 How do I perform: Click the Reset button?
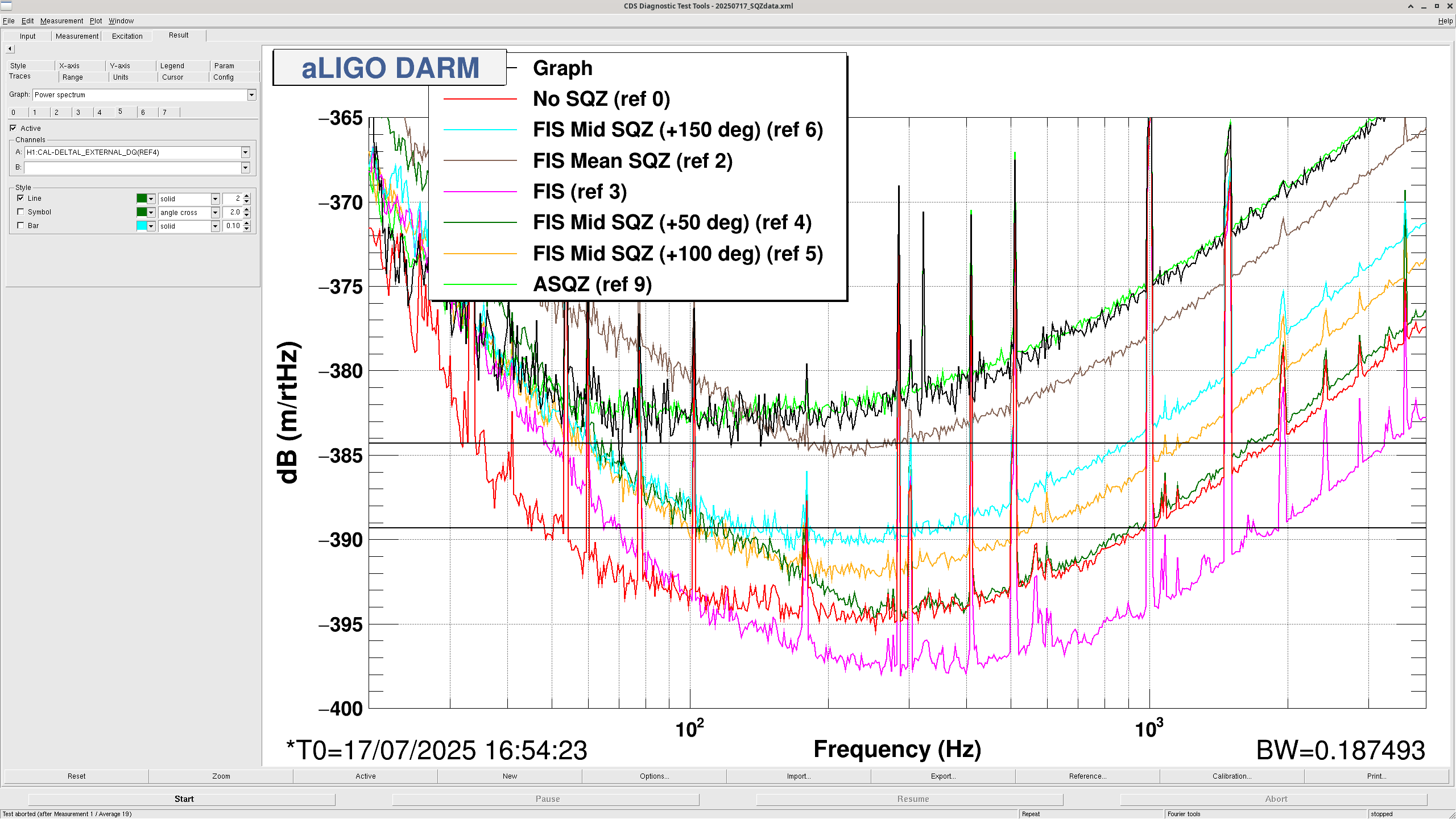pyautogui.click(x=77, y=776)
